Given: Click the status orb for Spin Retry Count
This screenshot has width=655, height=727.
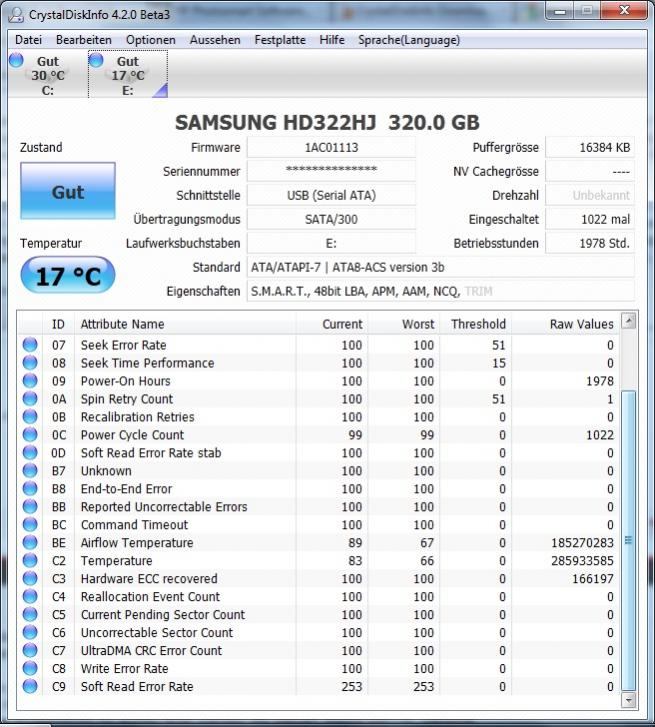Looking at the screenshot, I should (x=30, y=398).
